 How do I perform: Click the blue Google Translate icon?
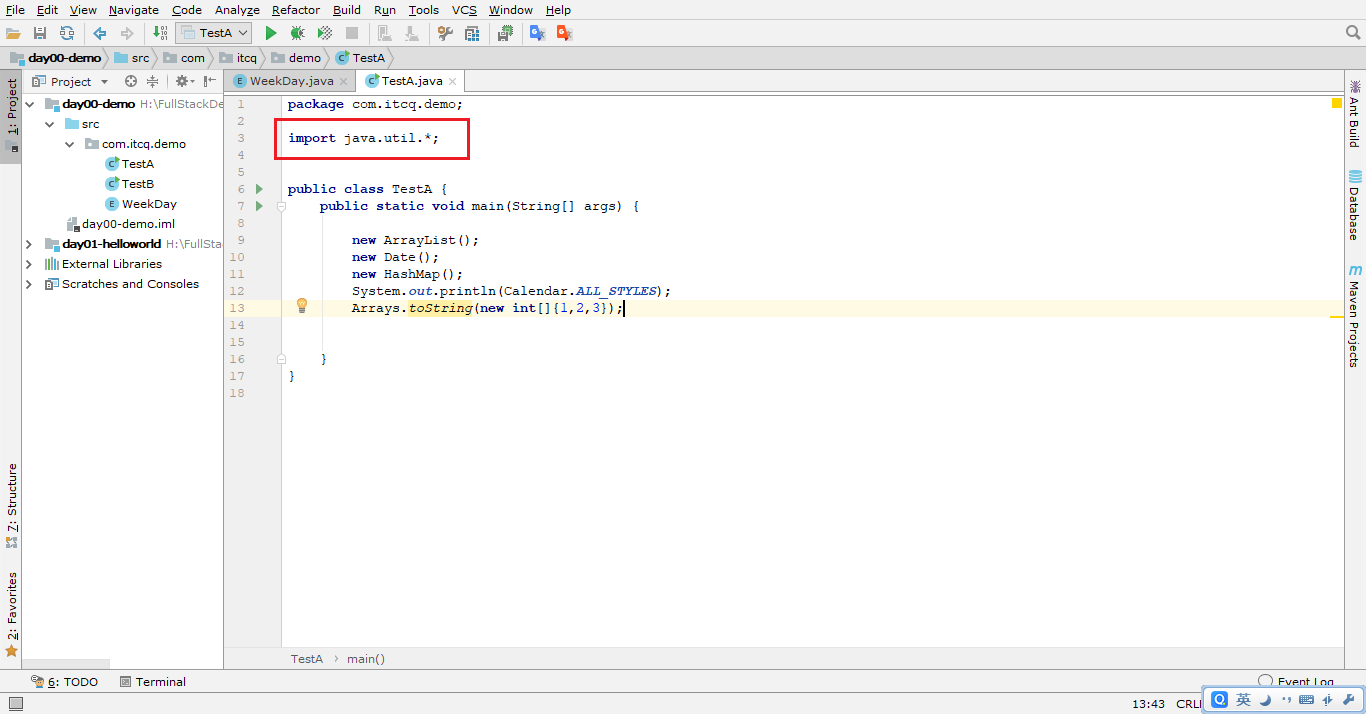(537, 33)
